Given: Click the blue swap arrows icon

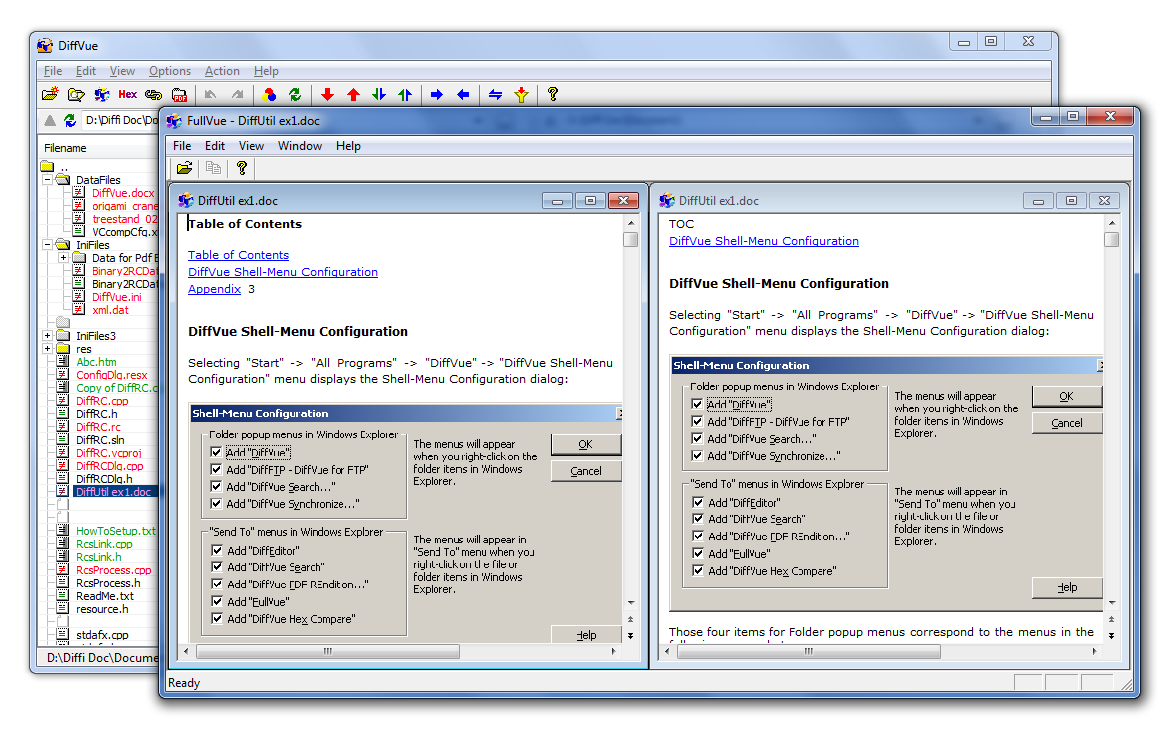Looking at the screenshot, I should [495, 94].
